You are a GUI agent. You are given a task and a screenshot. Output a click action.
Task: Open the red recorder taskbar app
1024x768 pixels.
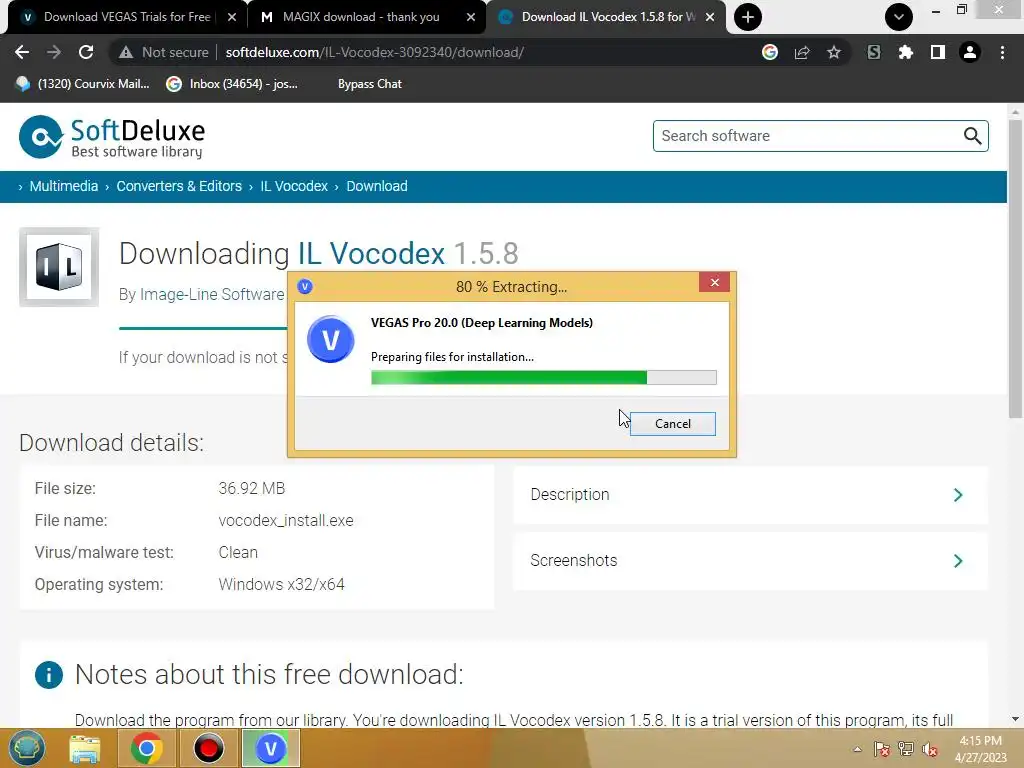[208, 748]
